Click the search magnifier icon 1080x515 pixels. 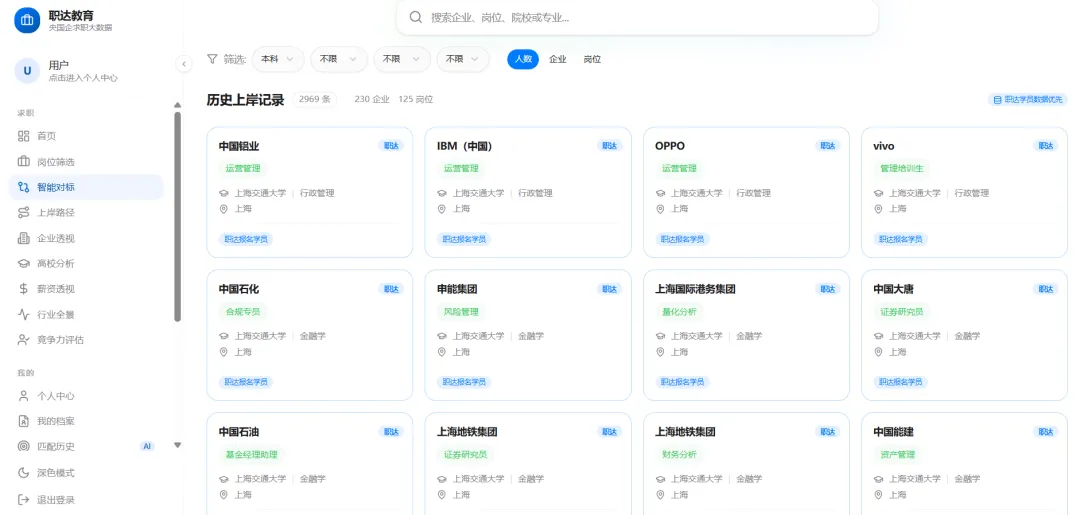pyautogui.click(x=415, y=17)
